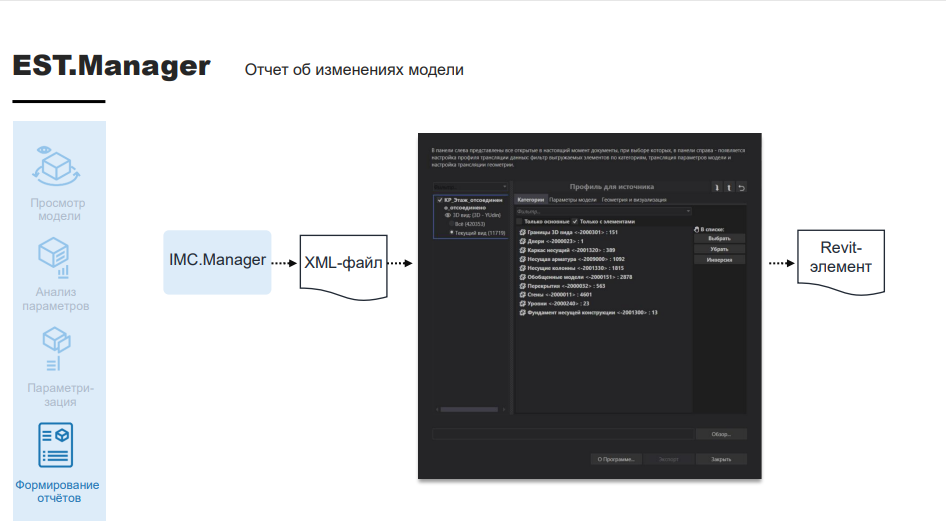946x528 pixels.
Task: Click the icon next to Стены category
Action: coord(522,294)
